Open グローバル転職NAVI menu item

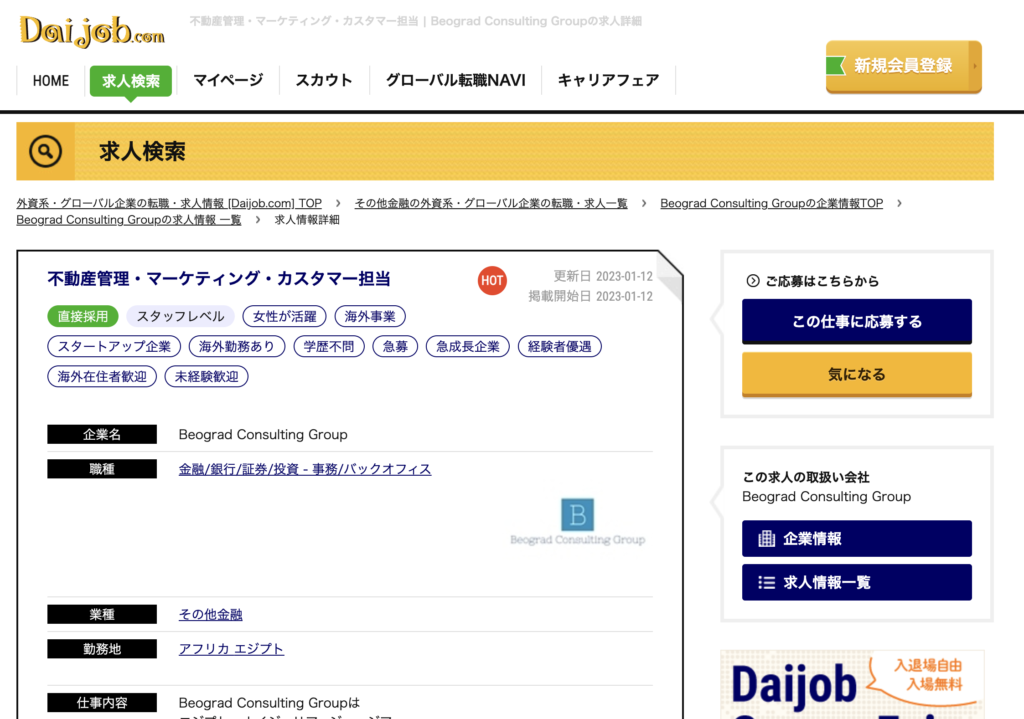[455, 80]
